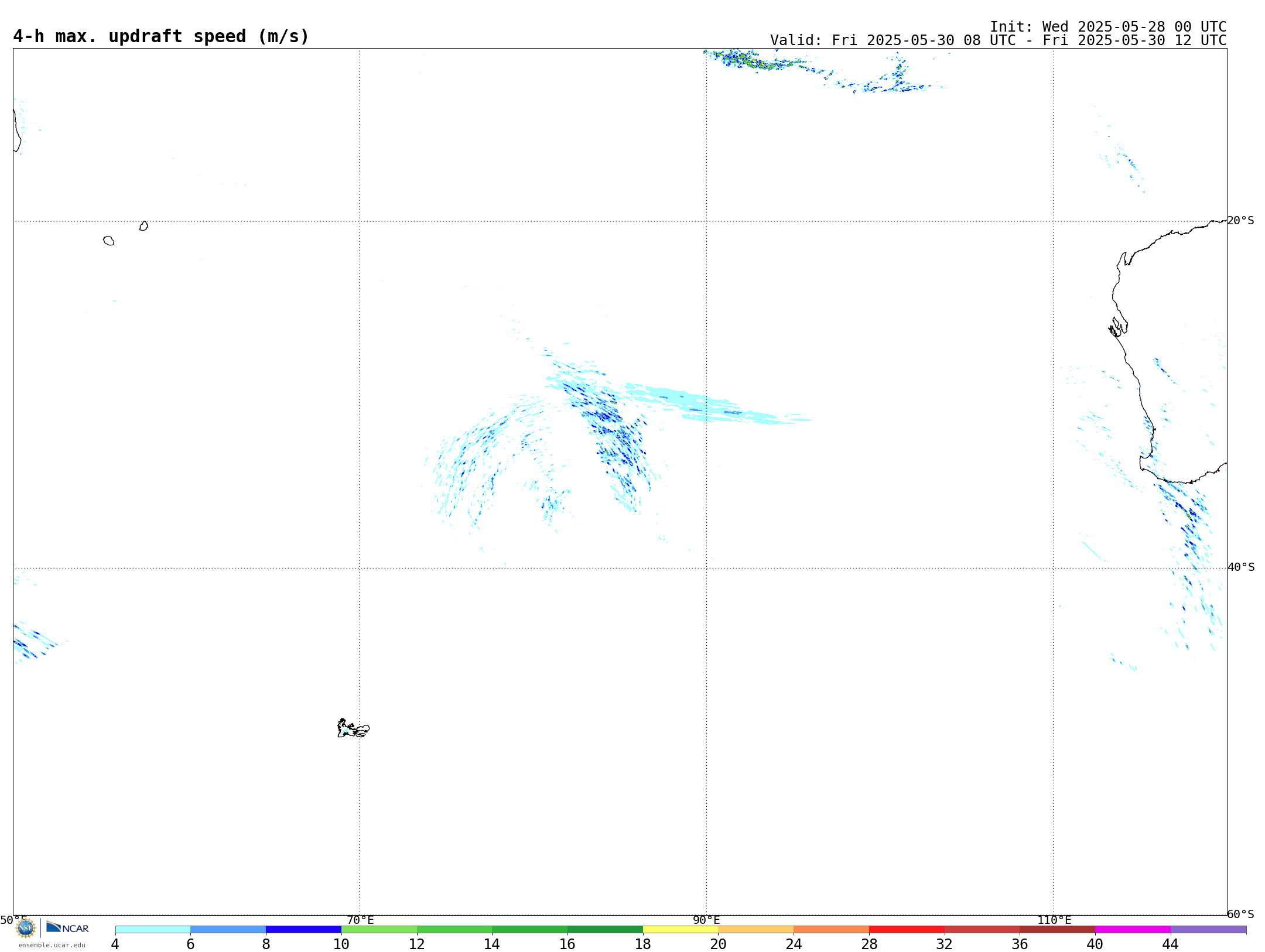This screenshot has height=952, width=1265.
Task: Click the 90°E longitude label
Action: click(706, 920)
